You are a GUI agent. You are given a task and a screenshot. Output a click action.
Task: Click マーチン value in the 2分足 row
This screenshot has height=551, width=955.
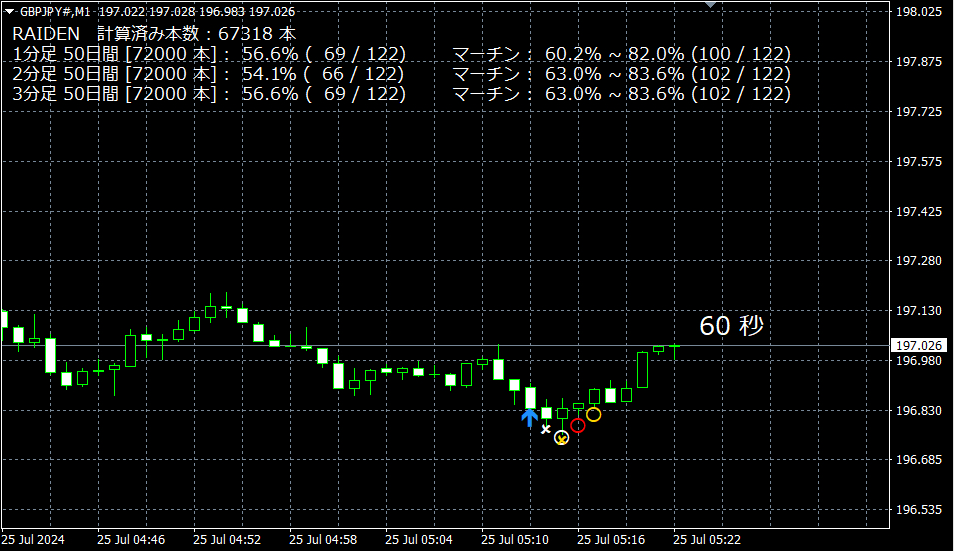622,74
